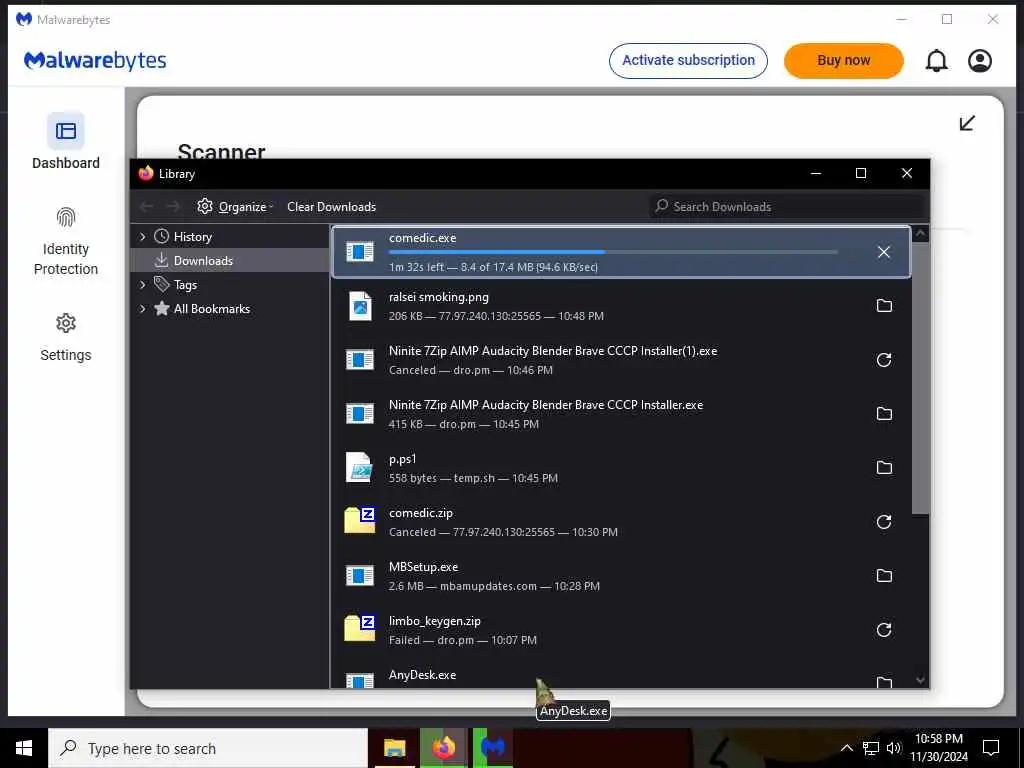The image size is (1024, 768).
Task: Click Clear Downloads button
Action: click(331, 206)
